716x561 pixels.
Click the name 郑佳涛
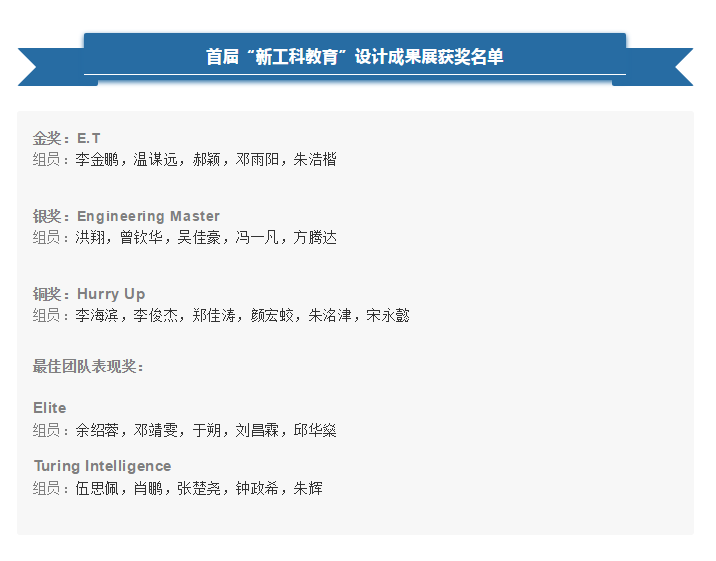213,315
